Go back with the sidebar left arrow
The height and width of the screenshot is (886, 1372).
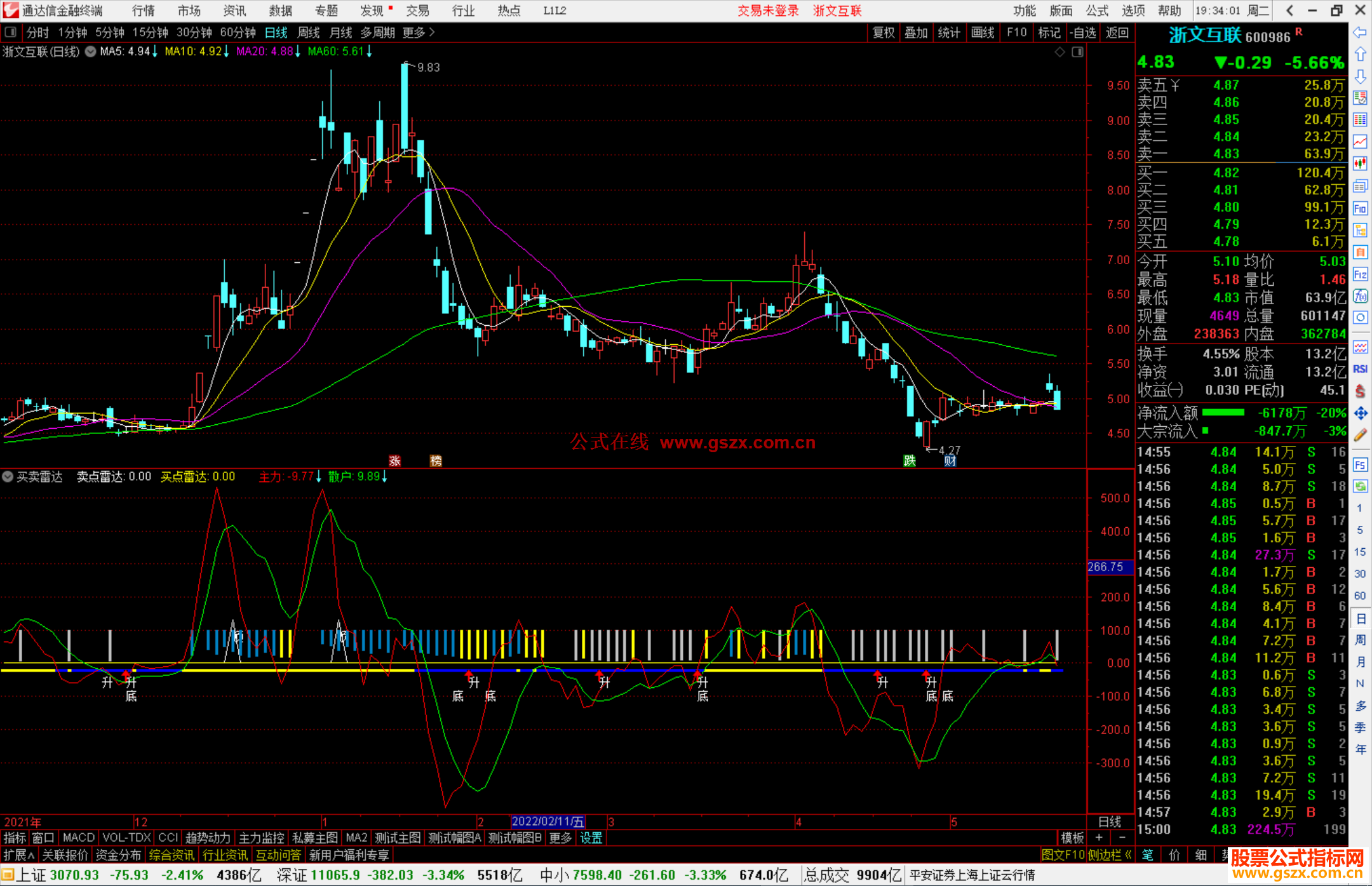tap(1360, 32)
